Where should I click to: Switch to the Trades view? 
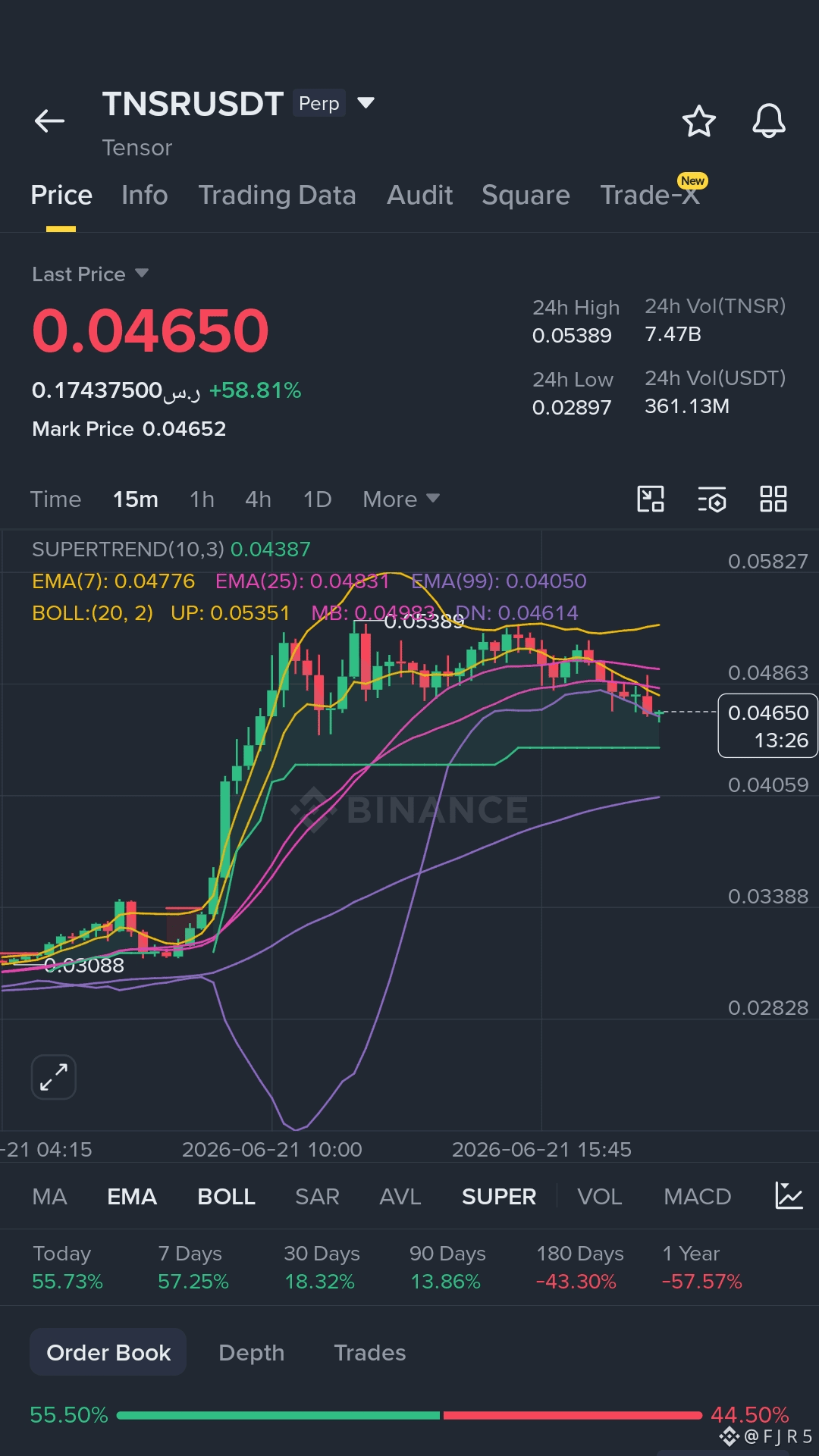[370, 1352]
